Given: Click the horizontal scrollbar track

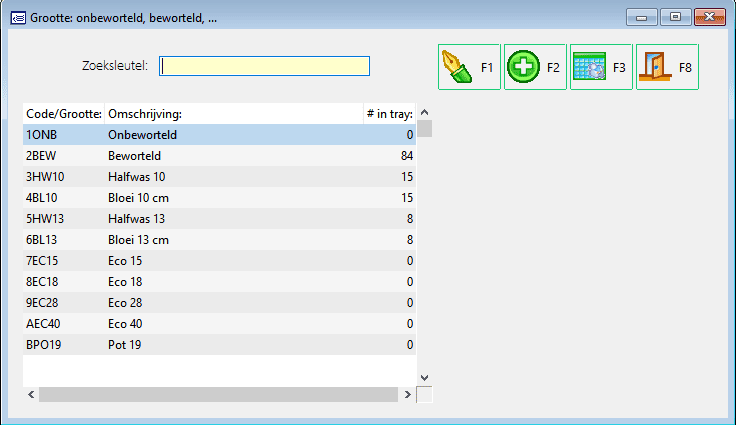Looking at the screenshot, I should [x=218, y=394].
